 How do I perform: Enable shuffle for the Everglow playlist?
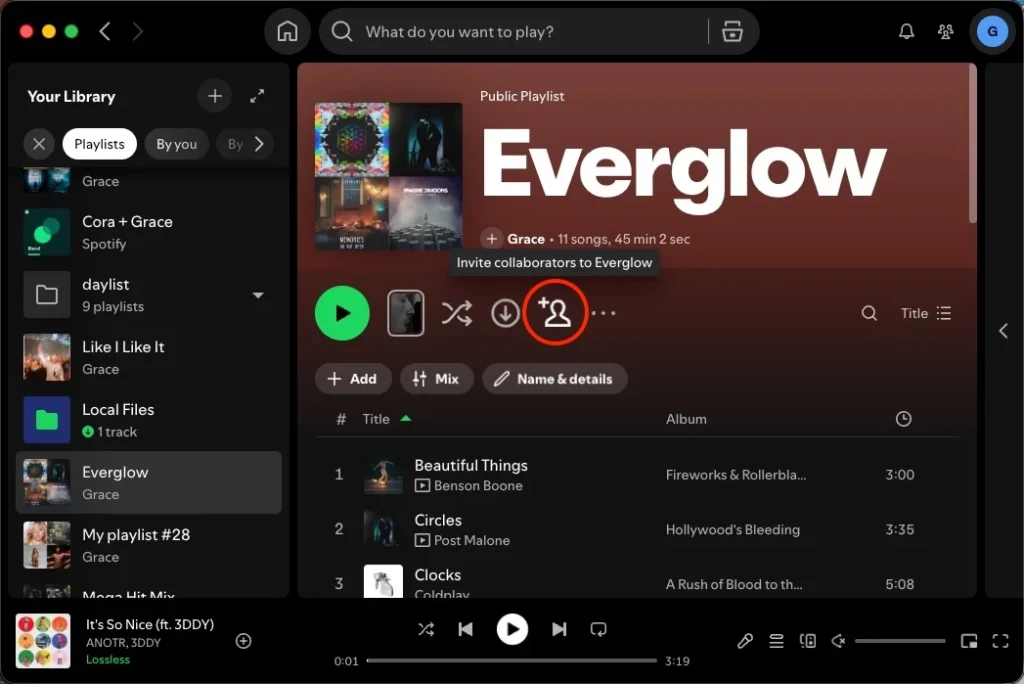tap(456, 313)
